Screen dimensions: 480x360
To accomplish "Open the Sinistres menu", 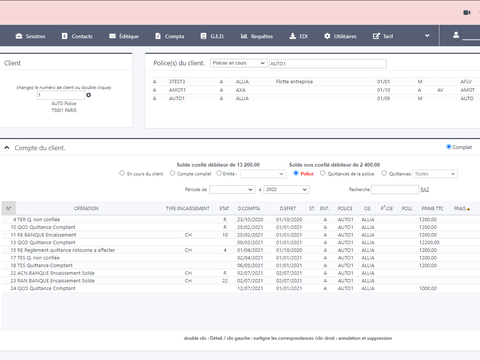I will pos(30,36).
